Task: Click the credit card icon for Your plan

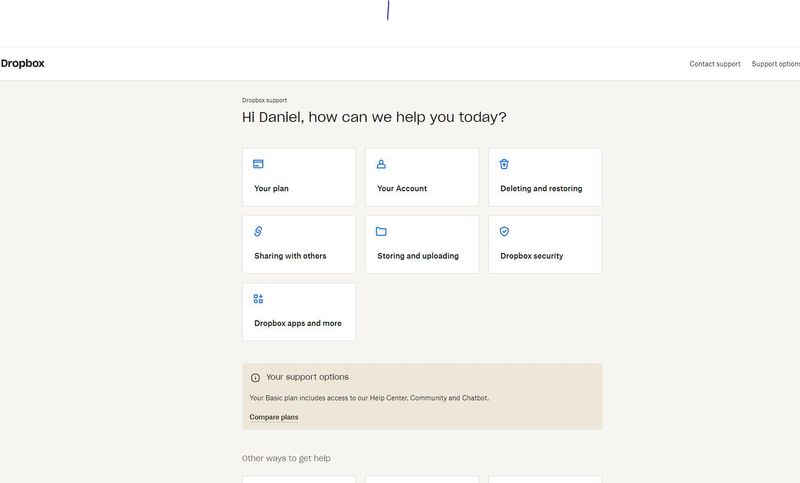Action: [258, 164]
